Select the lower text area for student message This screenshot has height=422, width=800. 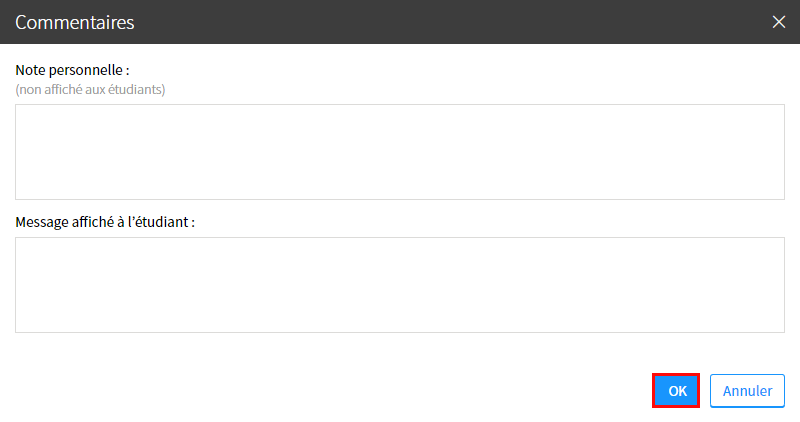click(x=400, y=285)
